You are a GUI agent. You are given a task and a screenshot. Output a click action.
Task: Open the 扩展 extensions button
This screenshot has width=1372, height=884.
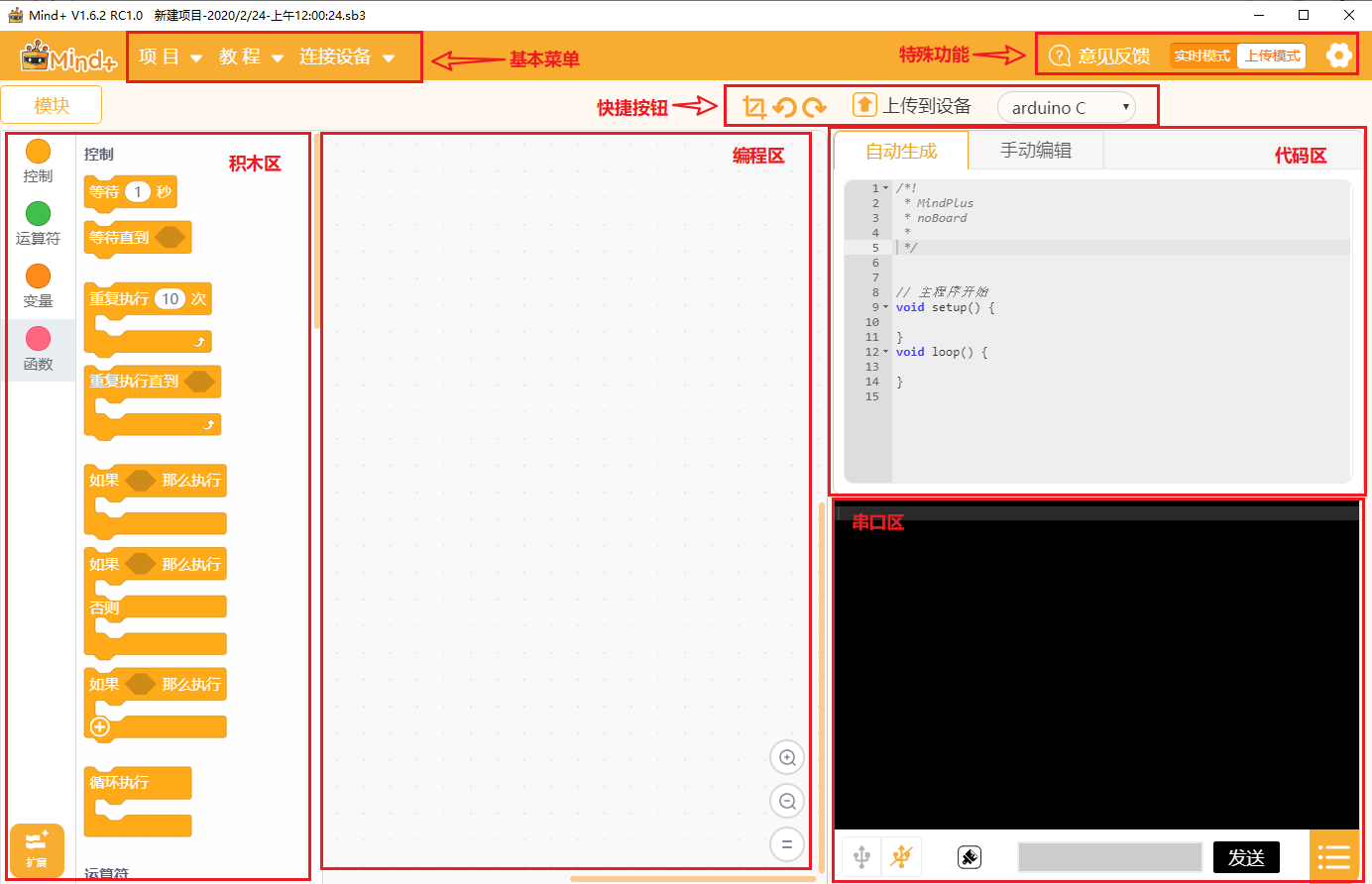37,849
